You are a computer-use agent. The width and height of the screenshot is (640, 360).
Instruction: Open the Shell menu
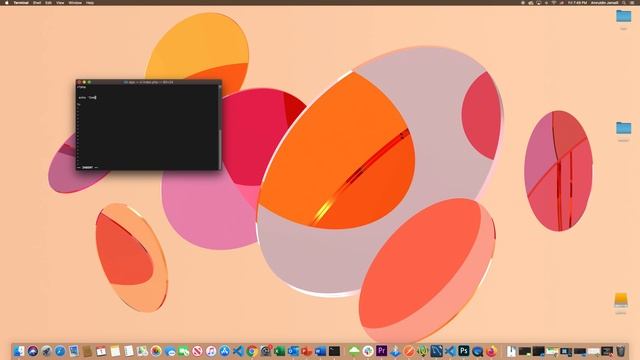click(37, 2)
